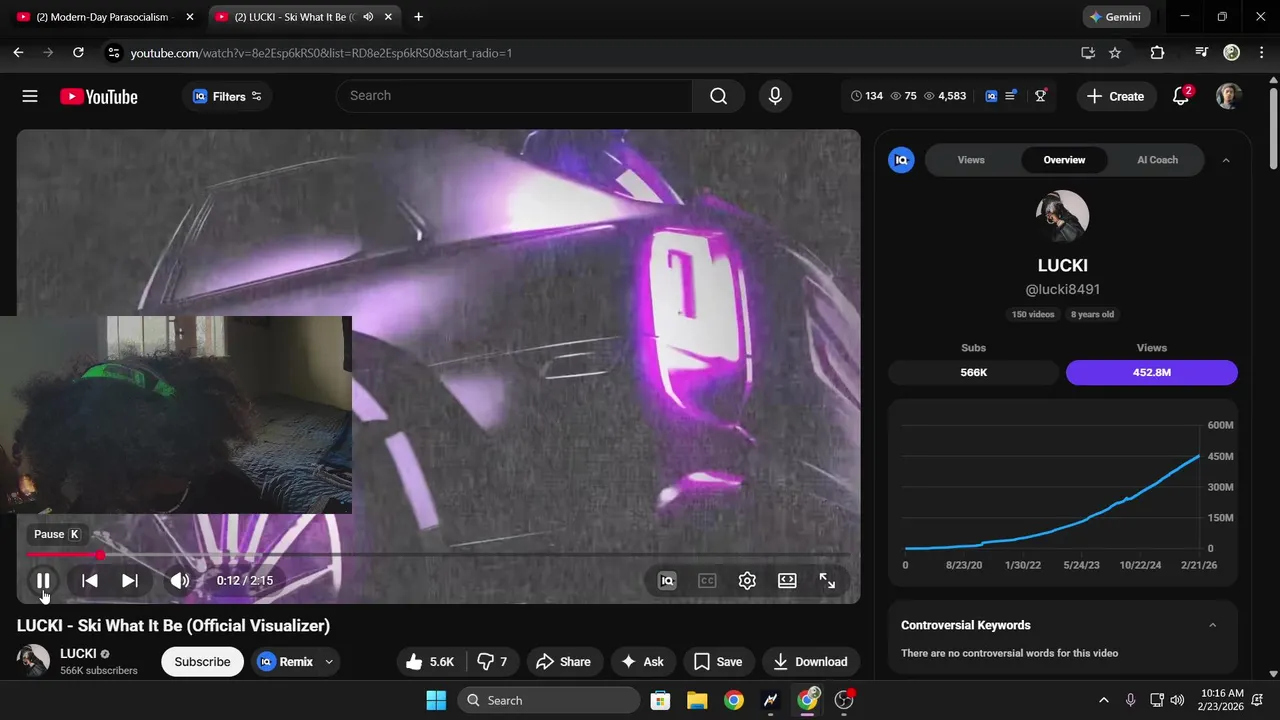This screenshot has height=720, width=1280.
Task: Submit search with the magnifier button
Action: [719, 96]
